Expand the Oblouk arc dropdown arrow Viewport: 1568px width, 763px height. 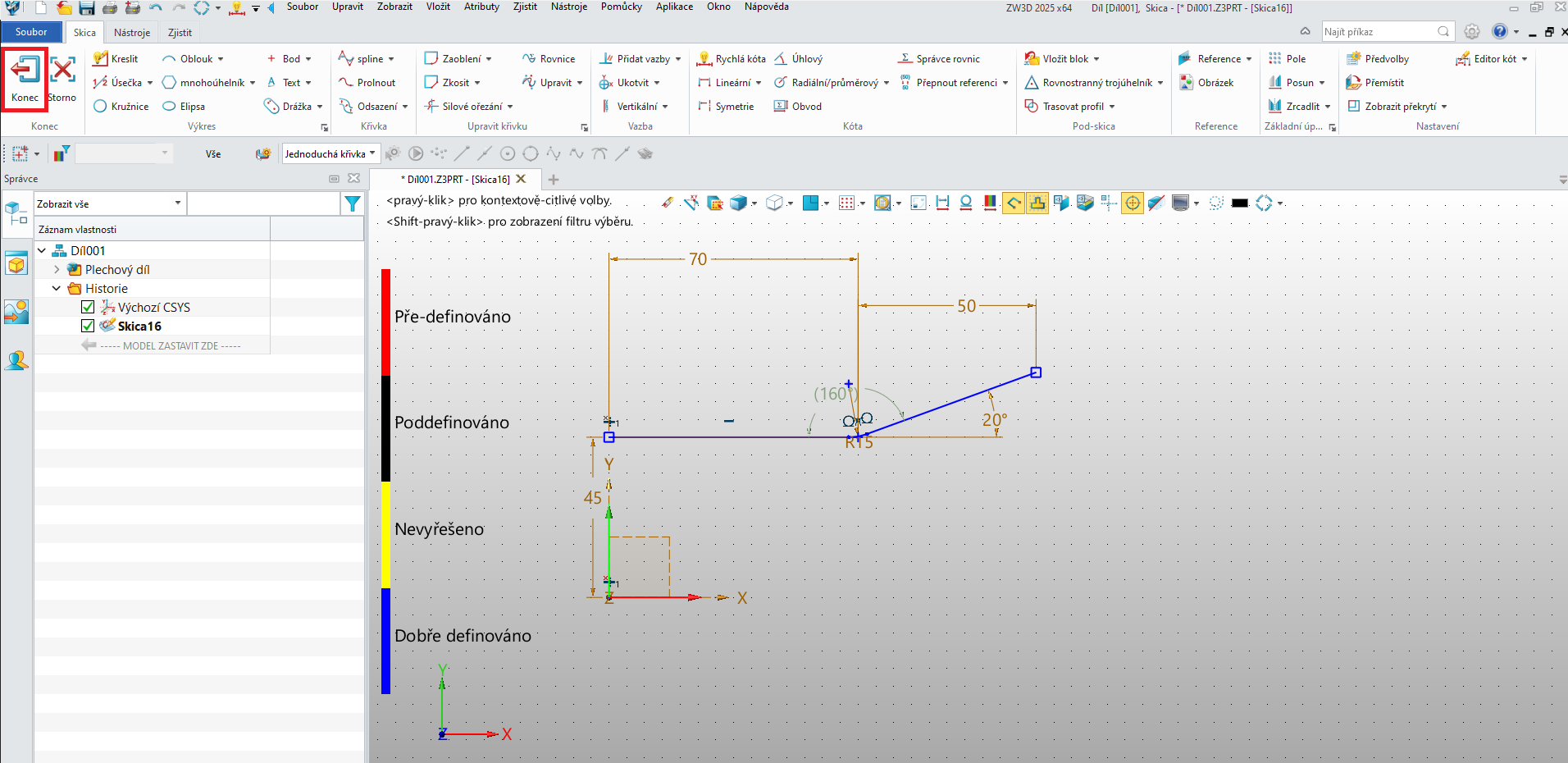point(221,59)
